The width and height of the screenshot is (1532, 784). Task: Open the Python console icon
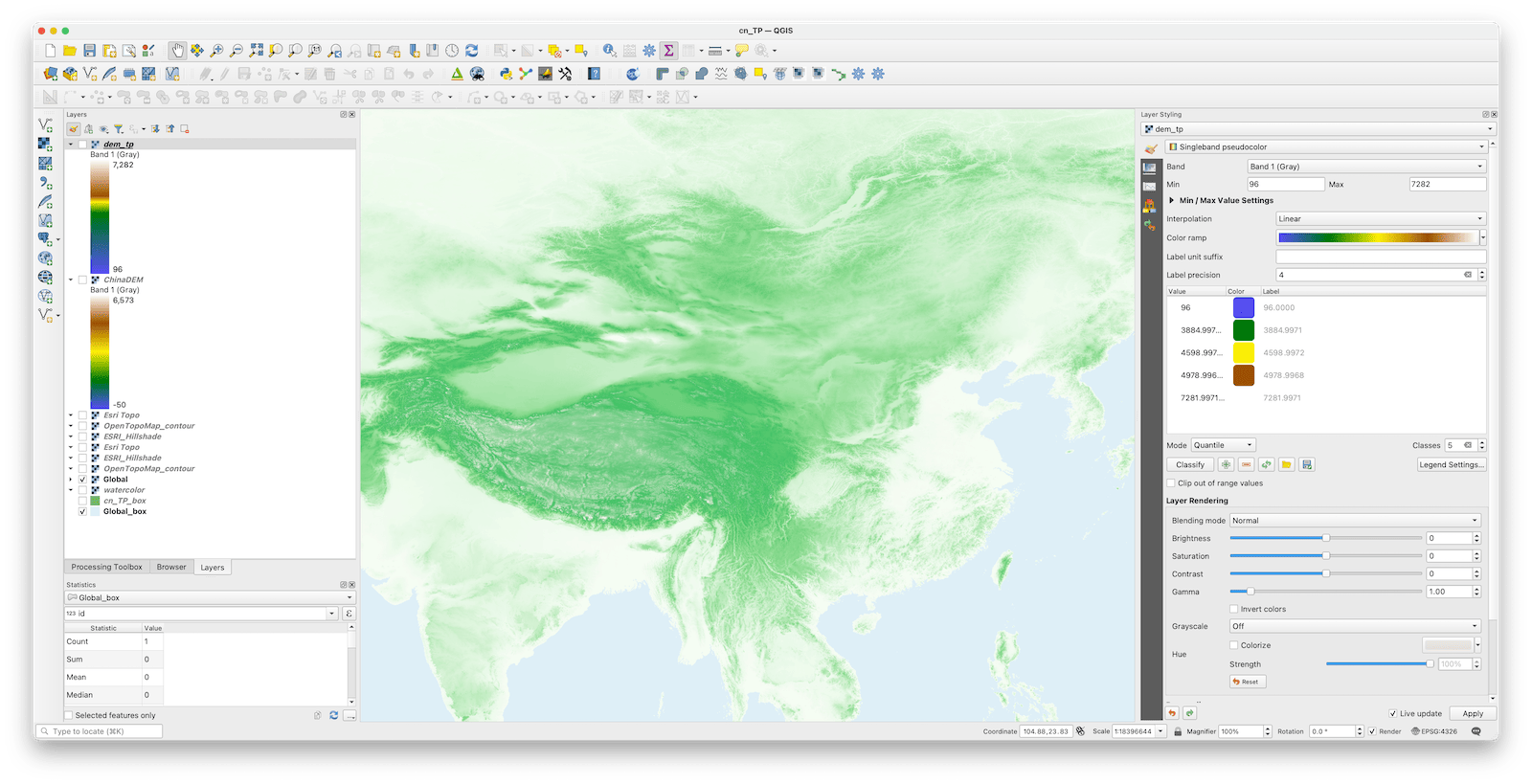(506, 74)
